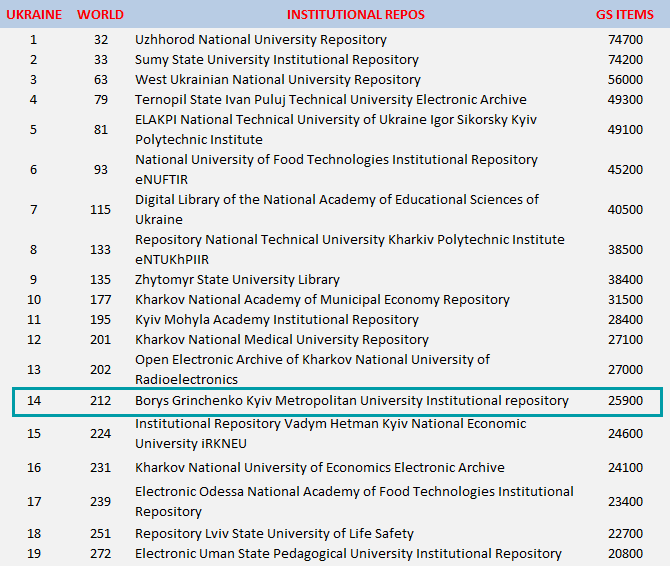Select Digital Library of National Academy of Educational Sciences

pyautogui.click(x=337, y=209)
